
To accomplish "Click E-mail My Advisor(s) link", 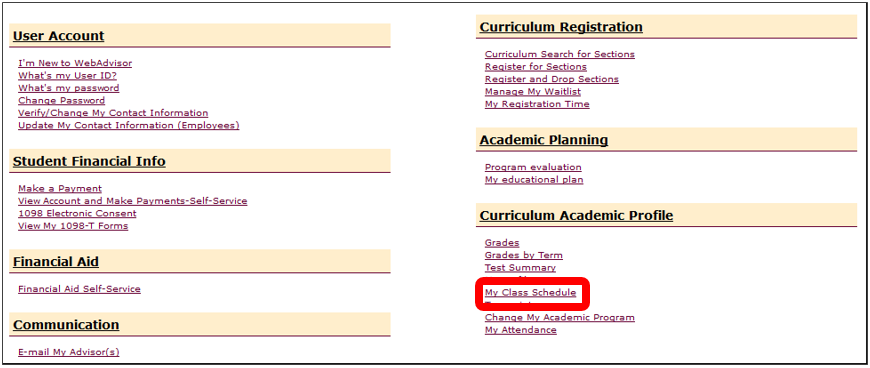I will 69,352.
